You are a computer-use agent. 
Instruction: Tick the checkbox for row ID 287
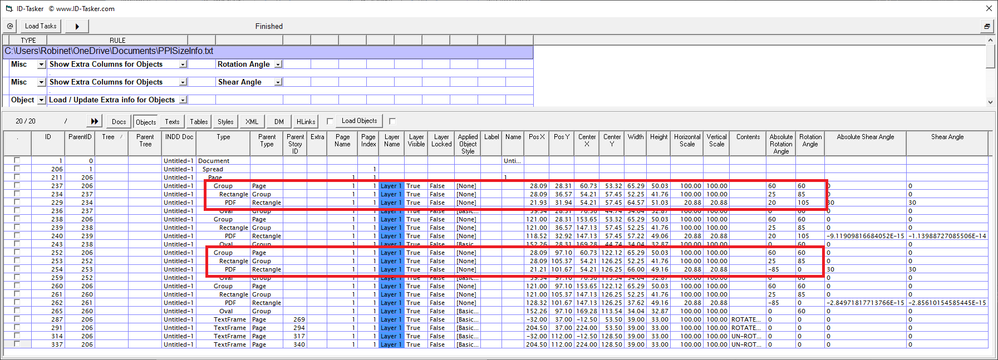point(17,319)
